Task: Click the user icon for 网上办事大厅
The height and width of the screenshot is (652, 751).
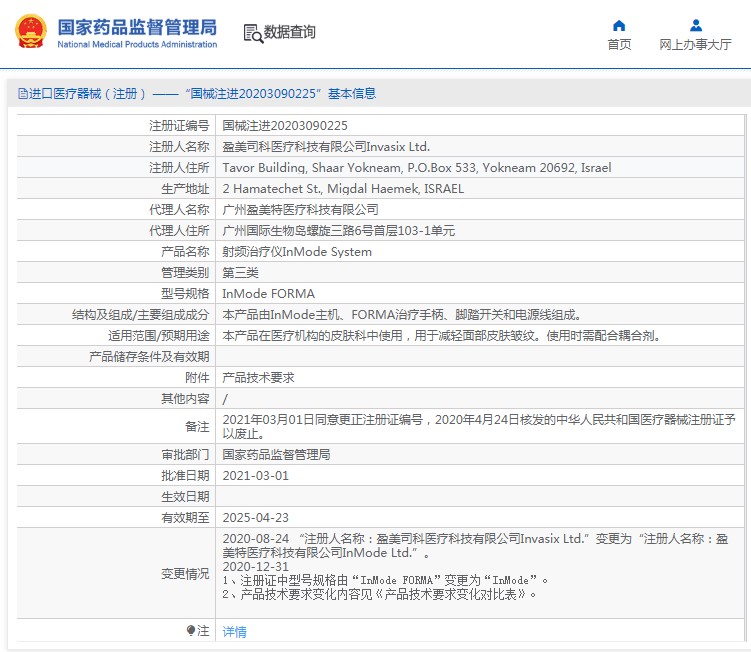Action: pos(695,25)
